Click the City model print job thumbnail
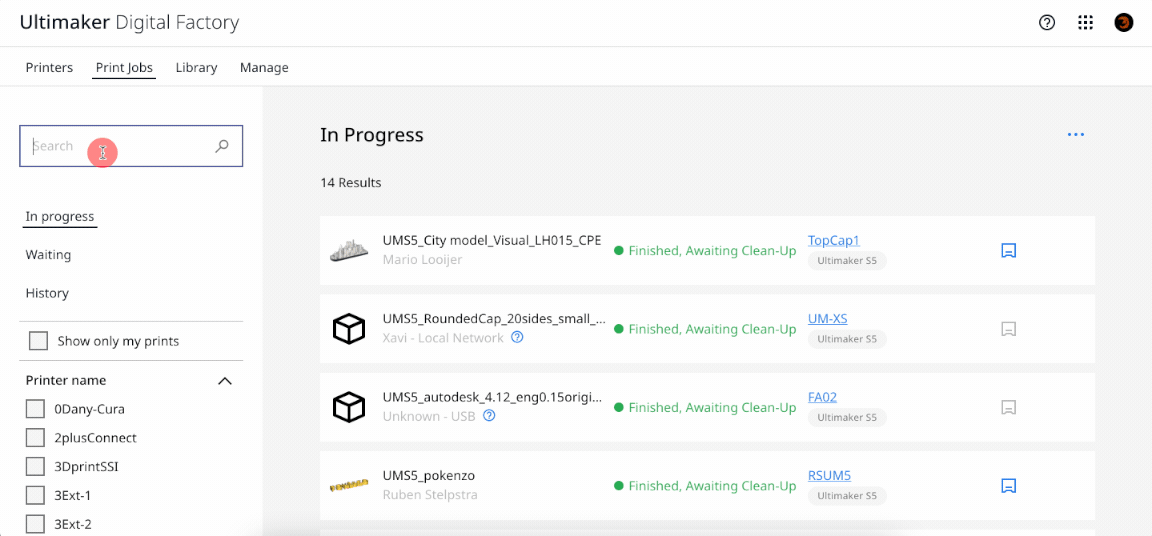Image resolution: width=1152 pixels, height=536 pixels. [x=349, y=251]
